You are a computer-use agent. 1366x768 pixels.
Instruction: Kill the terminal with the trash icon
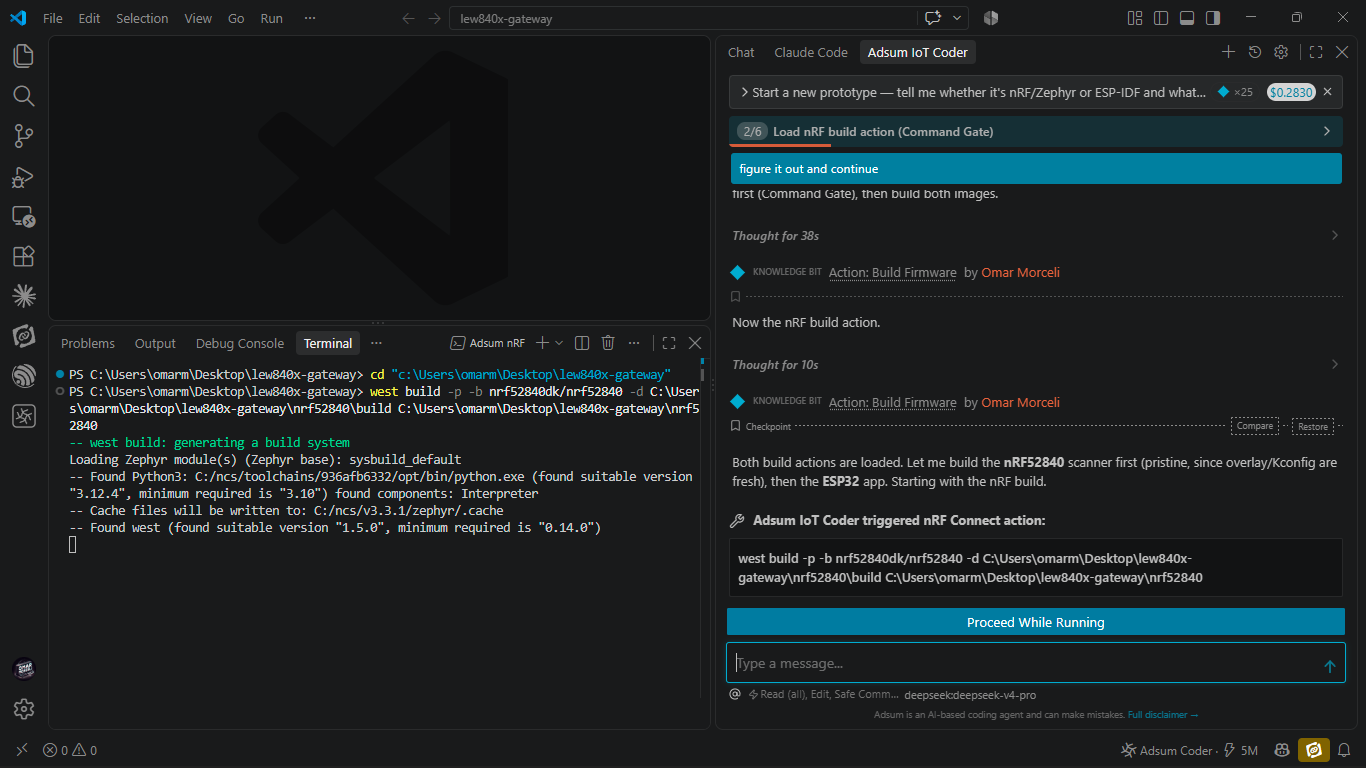coord(608,343)
